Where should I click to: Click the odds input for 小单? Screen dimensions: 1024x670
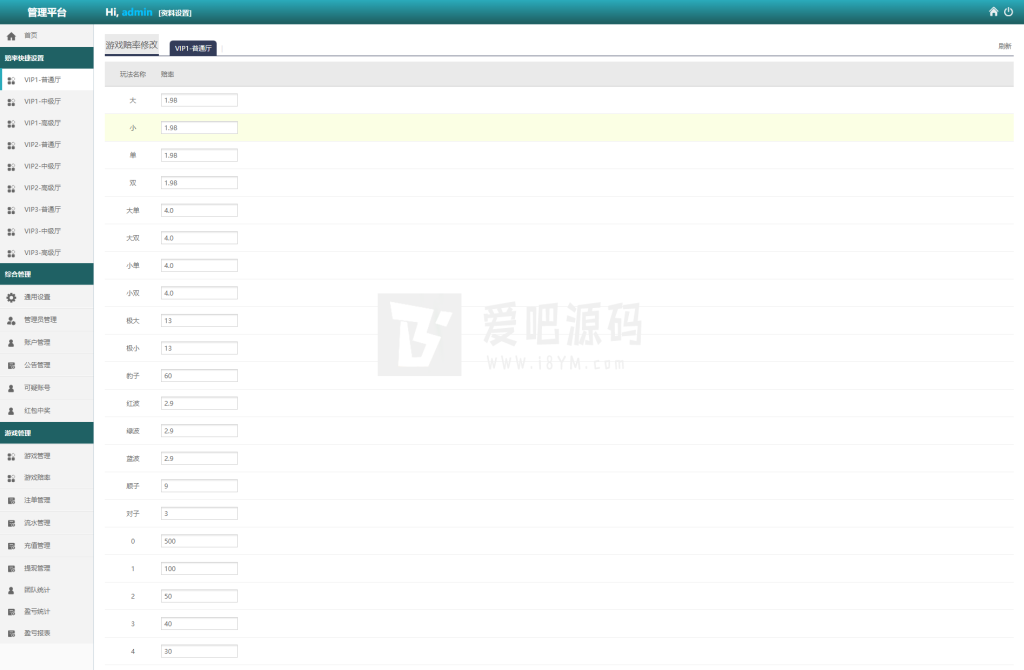(199, 265)
